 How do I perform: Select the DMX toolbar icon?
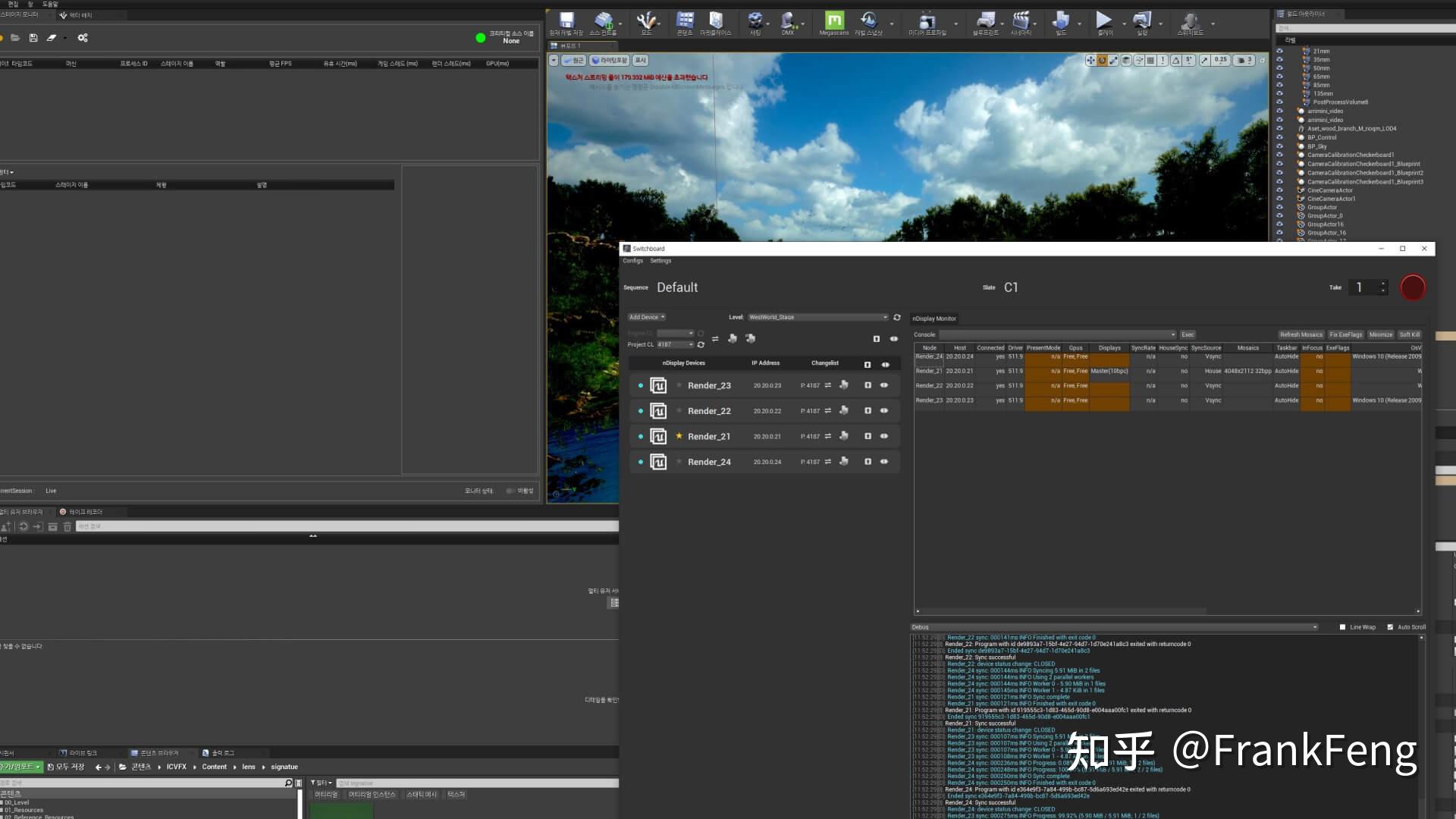pyautogui.click(x=787, y=23)
